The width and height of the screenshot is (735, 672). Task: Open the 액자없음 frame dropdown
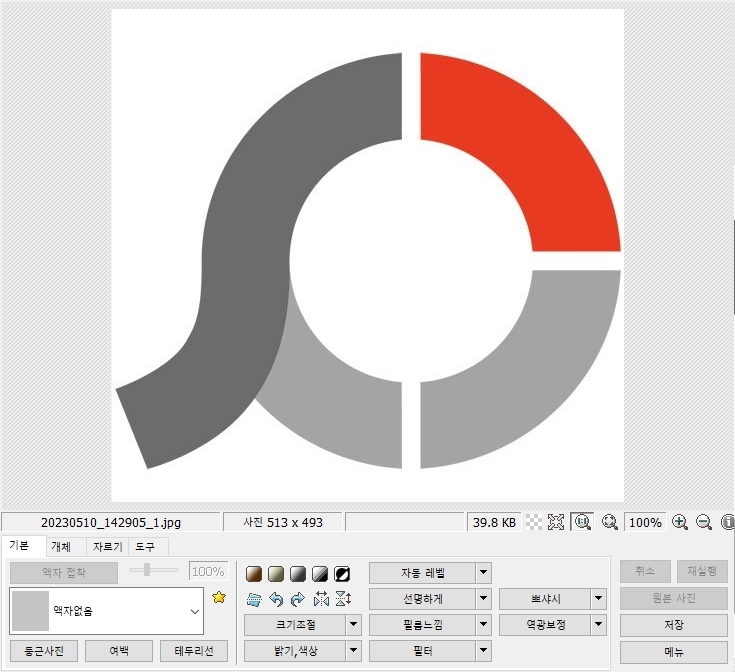click(195, 612)
